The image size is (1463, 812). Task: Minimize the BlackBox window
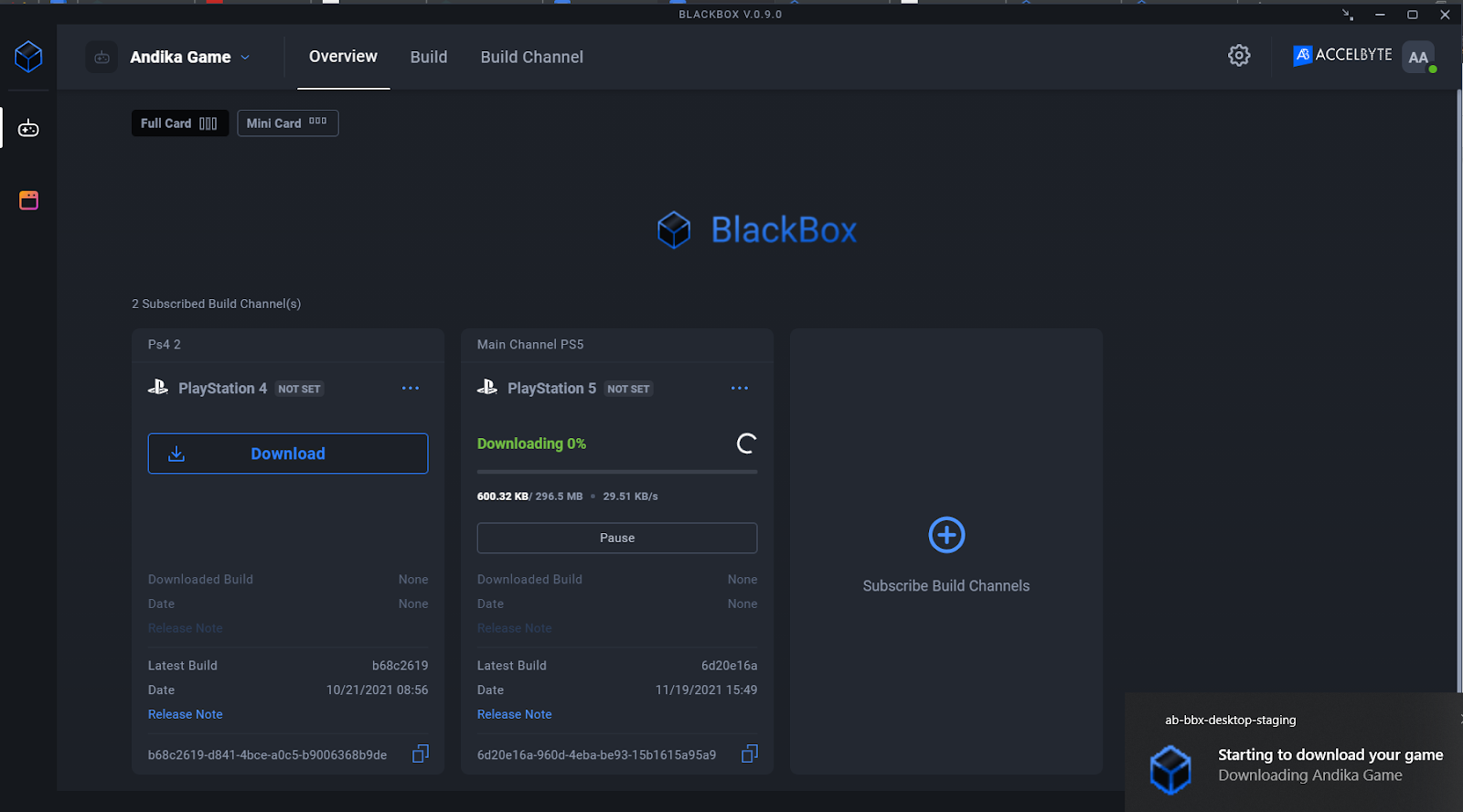[1380, 15]
